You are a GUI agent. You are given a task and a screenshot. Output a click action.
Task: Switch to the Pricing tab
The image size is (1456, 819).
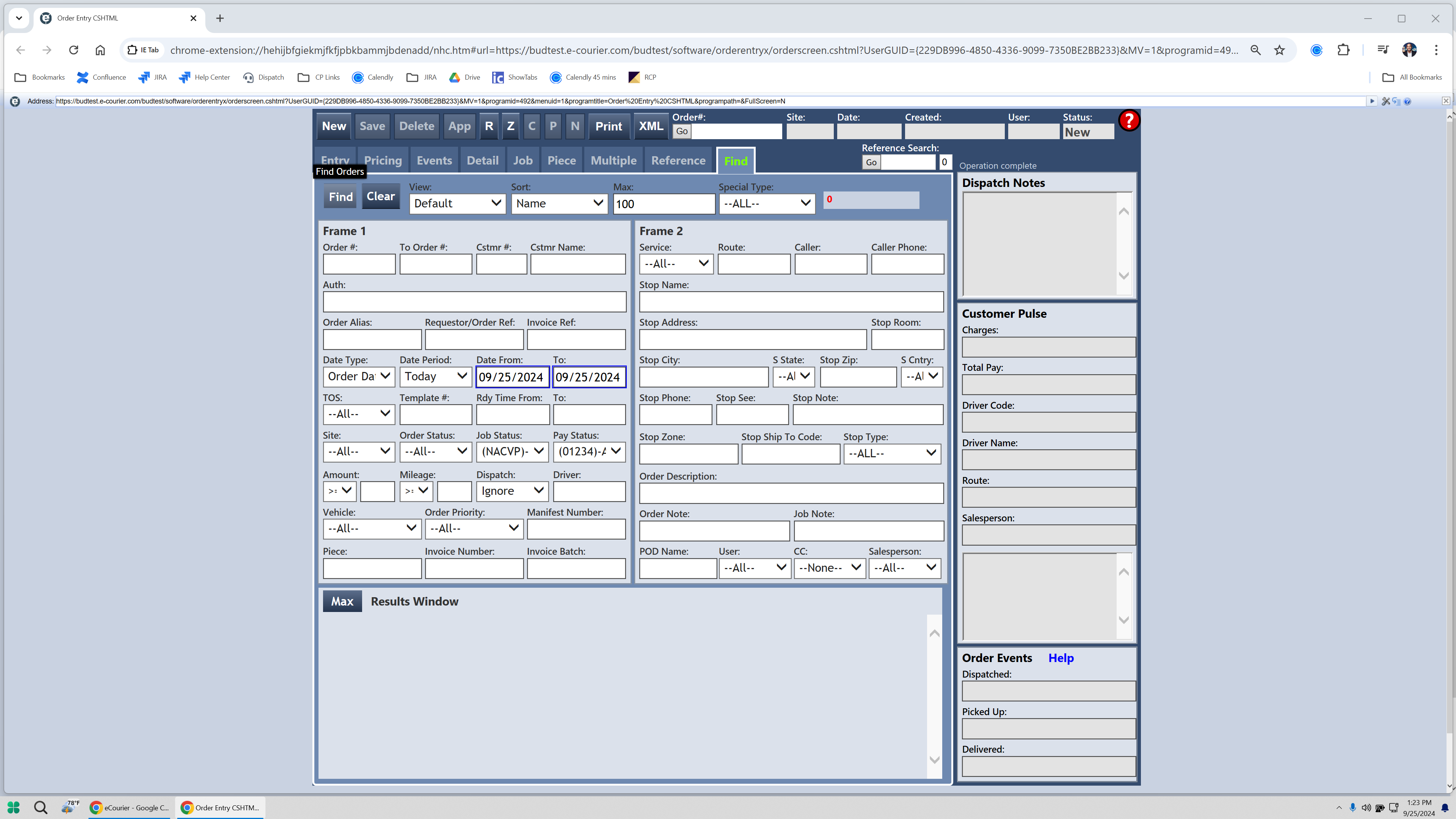click(x=383, y=160)
